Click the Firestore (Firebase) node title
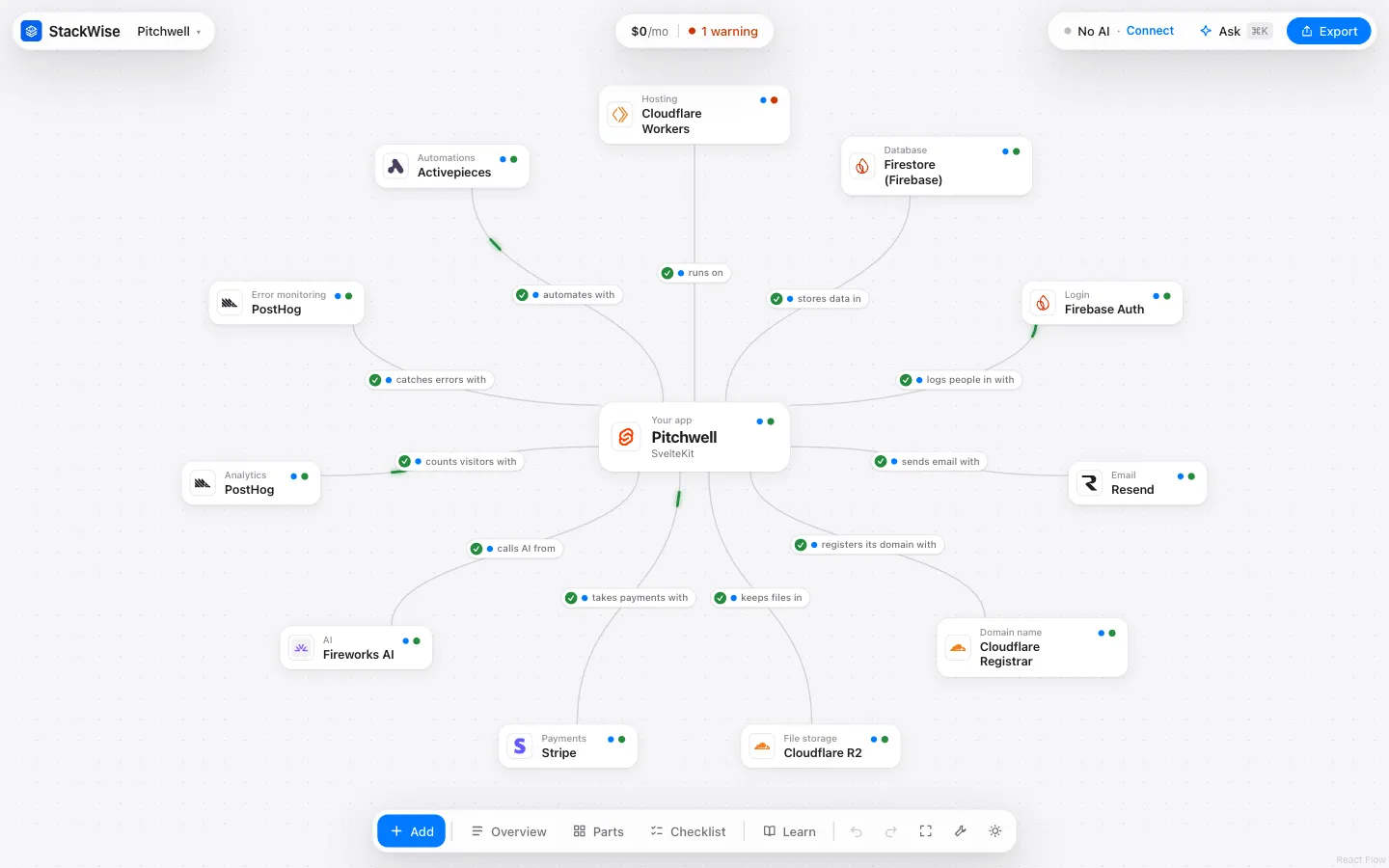 coord(913,173)
